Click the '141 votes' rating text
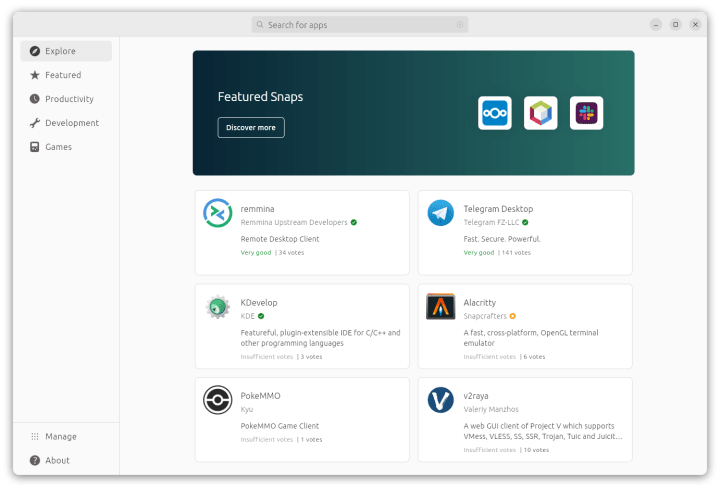The width and height of the screenshot is (720, 490). click(x=516, y=253)
